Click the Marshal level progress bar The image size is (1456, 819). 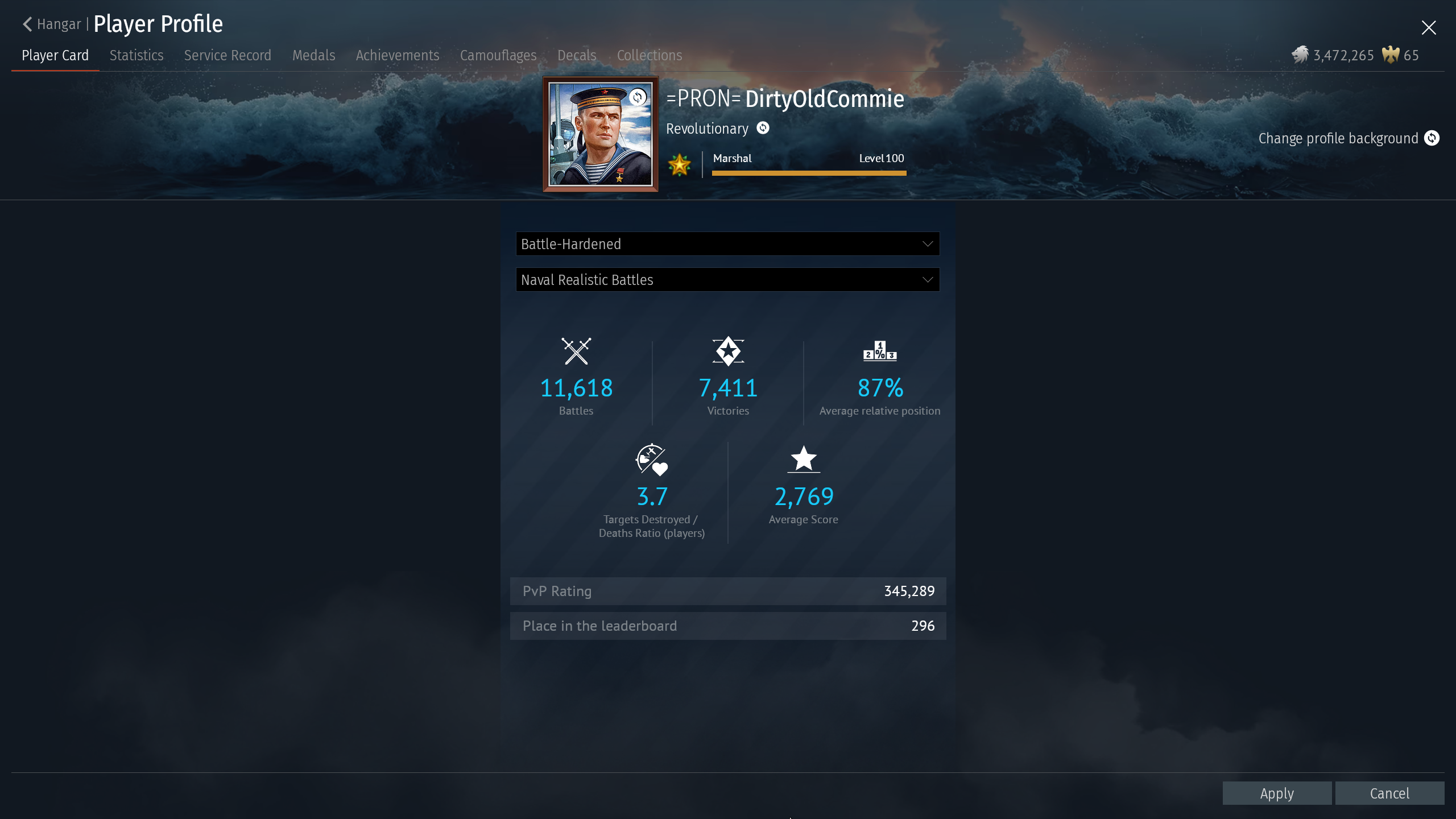(x=809, y=173)
